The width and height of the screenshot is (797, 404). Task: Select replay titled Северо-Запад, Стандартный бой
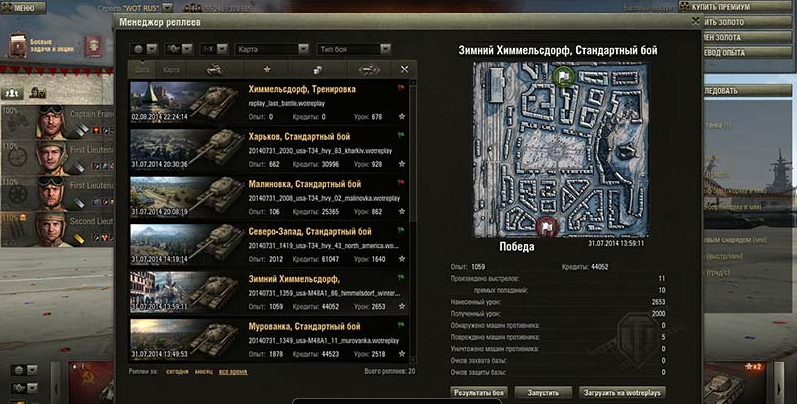[x=310, y=232]
